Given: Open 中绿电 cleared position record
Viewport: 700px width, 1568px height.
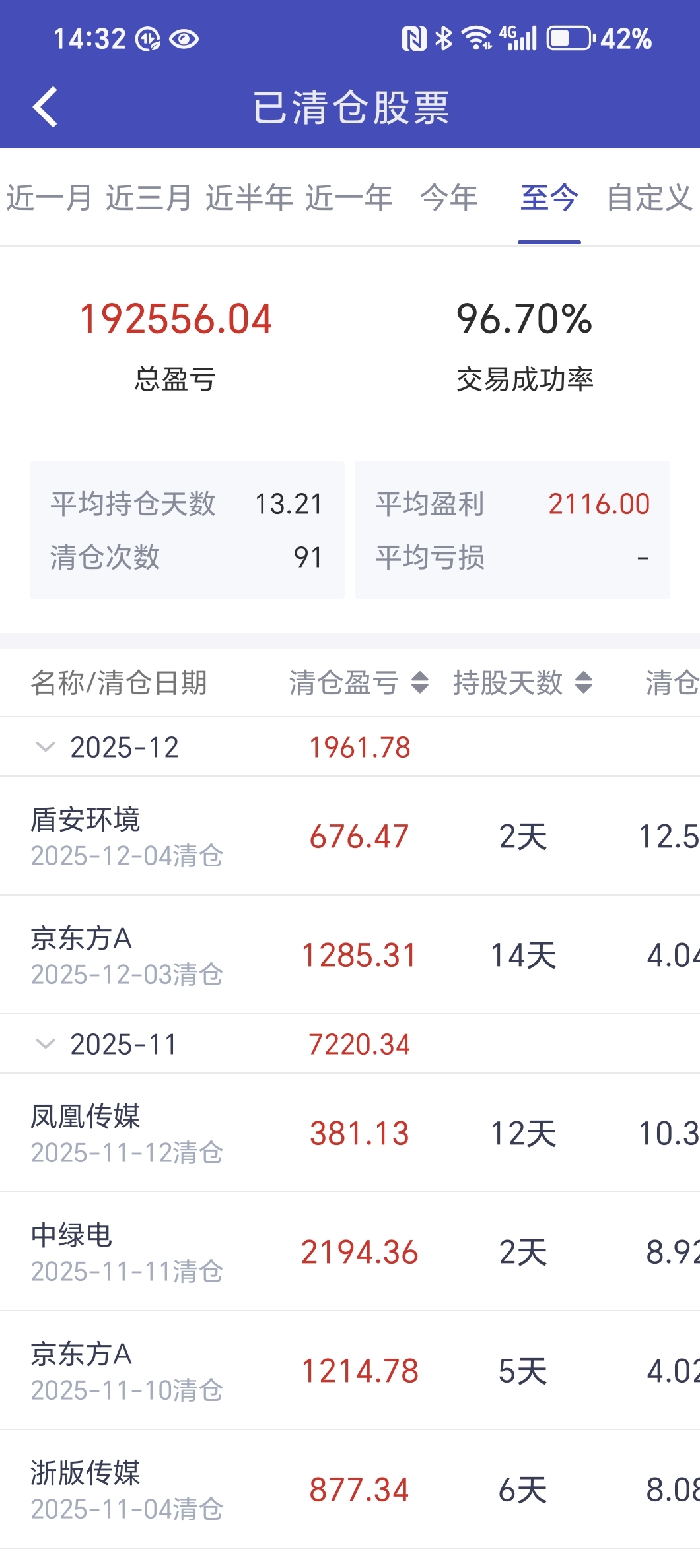Looking at the screenshot, I should point(350,1252).
